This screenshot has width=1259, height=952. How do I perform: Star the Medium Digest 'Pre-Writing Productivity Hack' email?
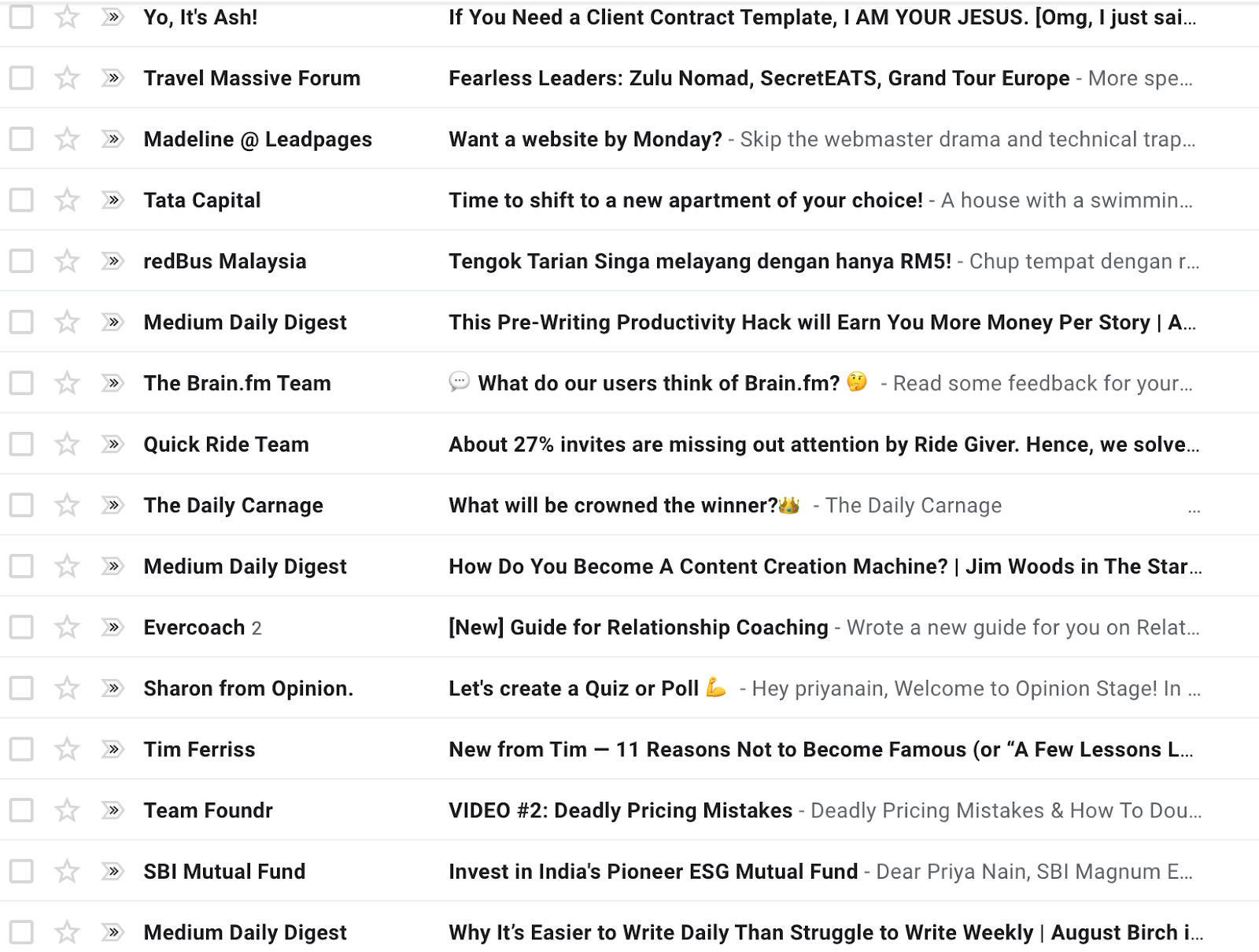(x=67, y=322)
